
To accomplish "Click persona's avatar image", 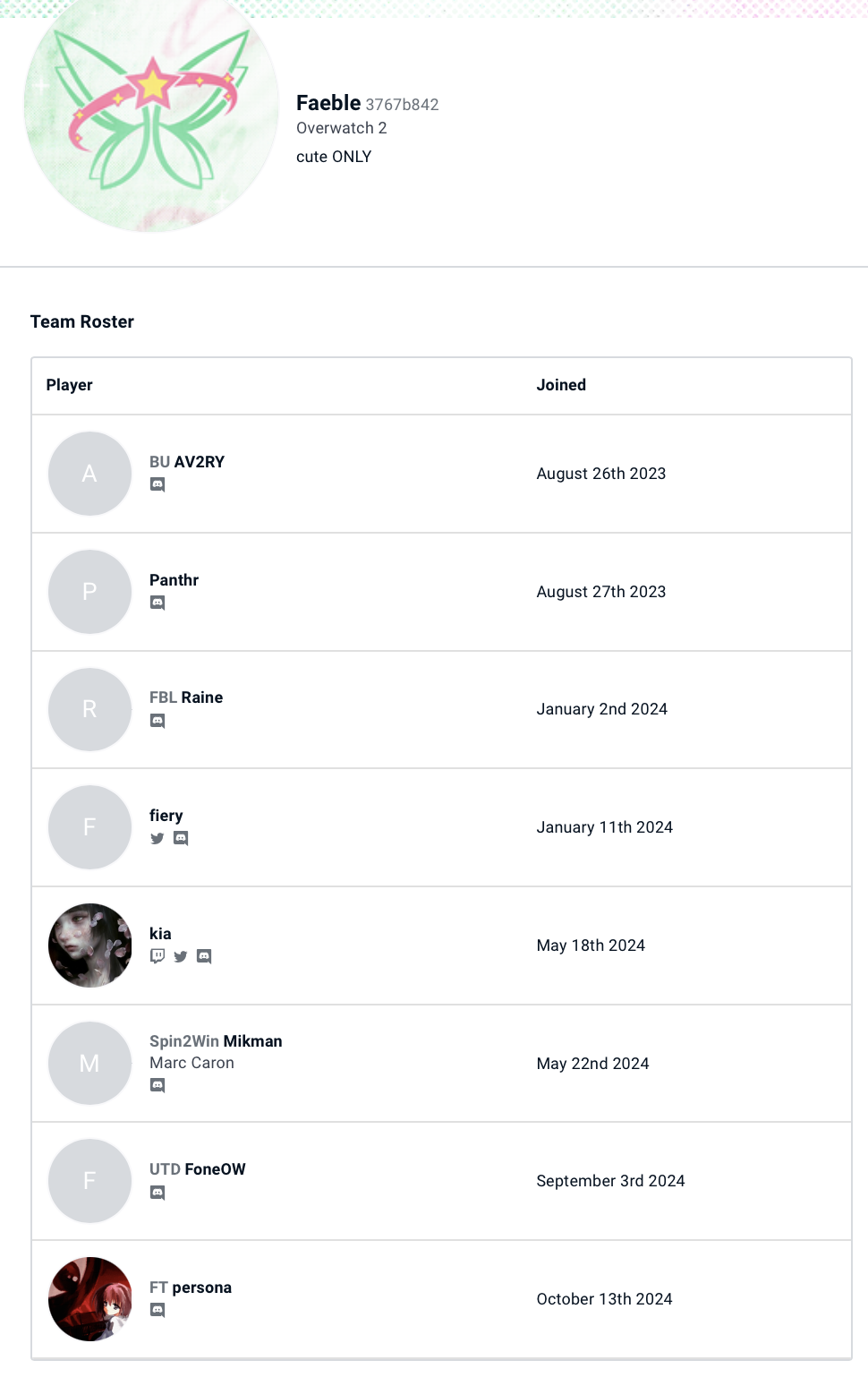I will (89, 1299).
